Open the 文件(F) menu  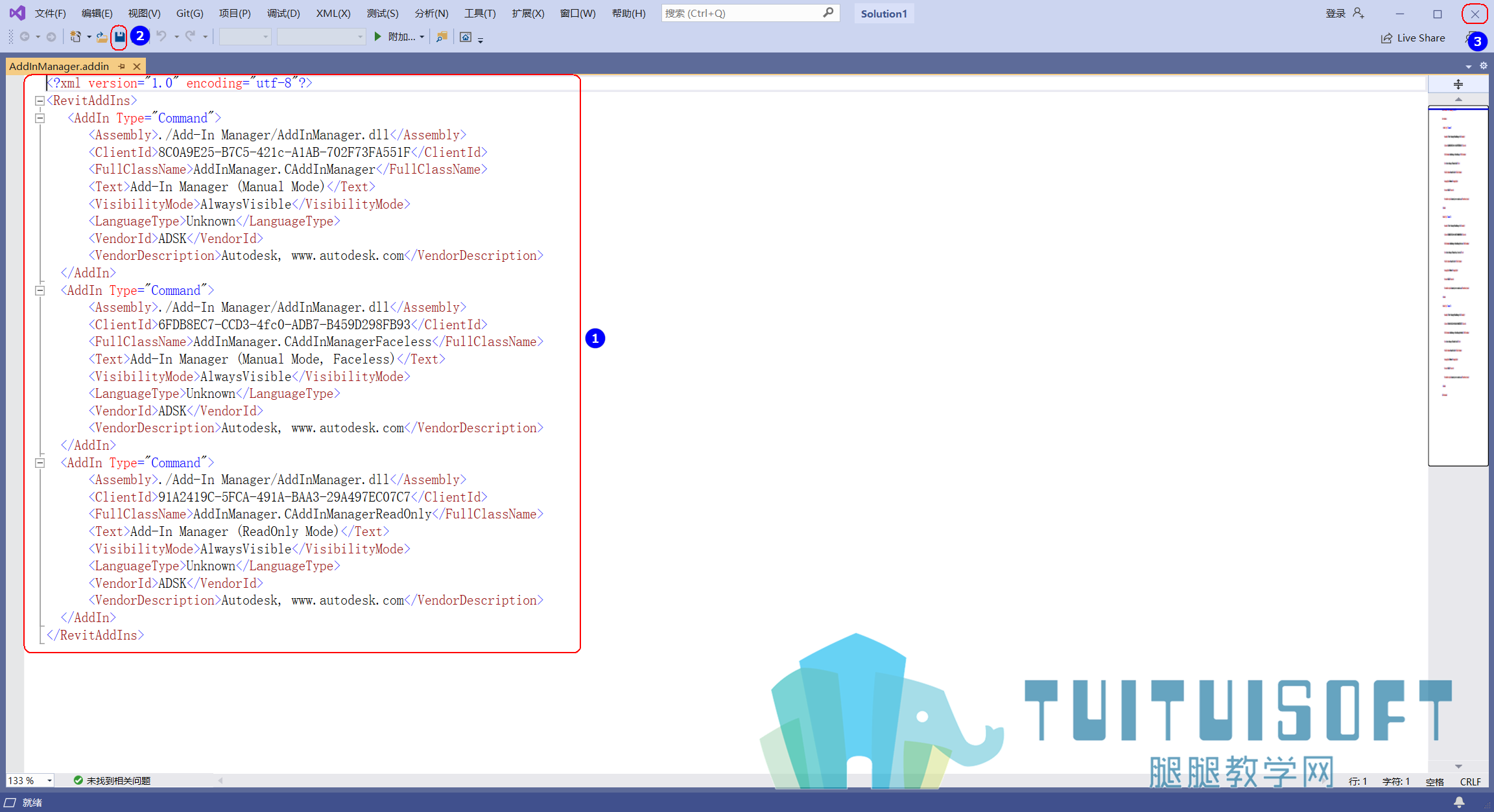tap(50, 13)
